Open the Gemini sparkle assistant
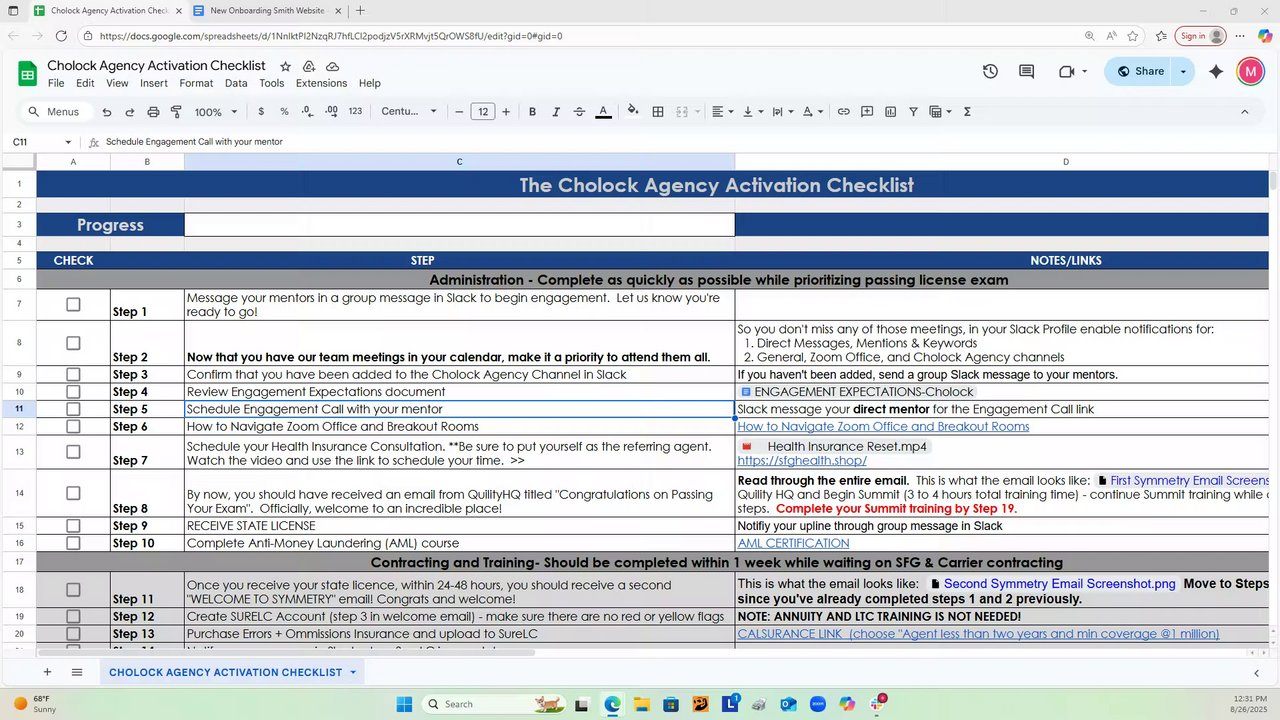 [x=1216, y=71]
